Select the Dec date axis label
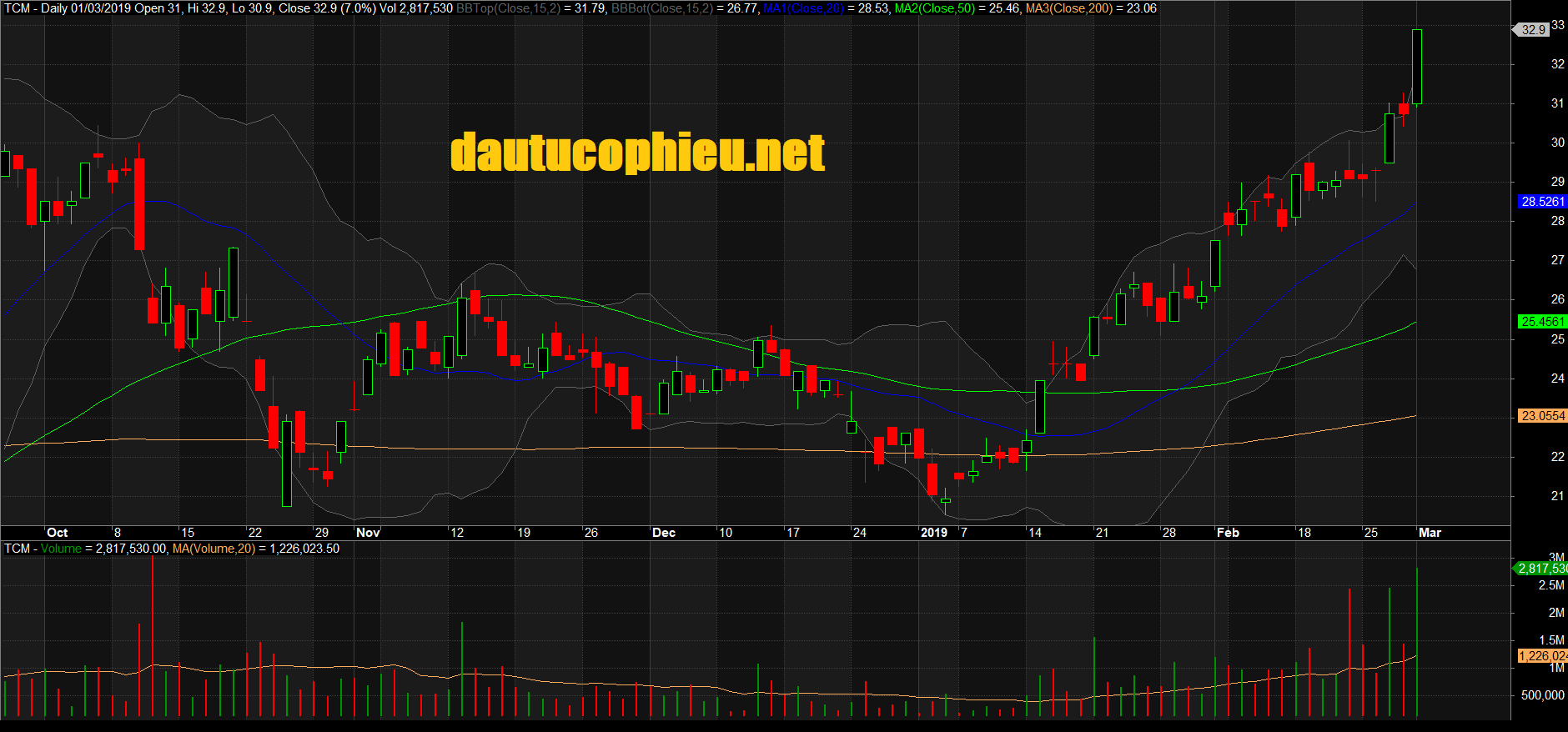Image resolution: width=1568 pixels, height=732 pixels. [664, 533]
